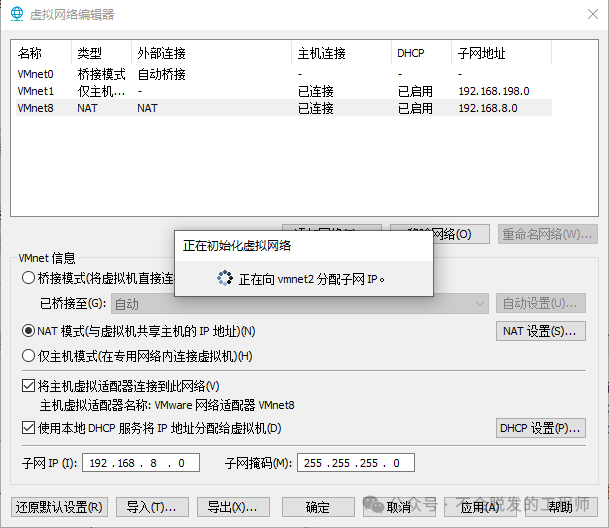This screenshot has height=528, width=609.
Task: Click the Virtual Network Editor globe icon
Action: 17,14
